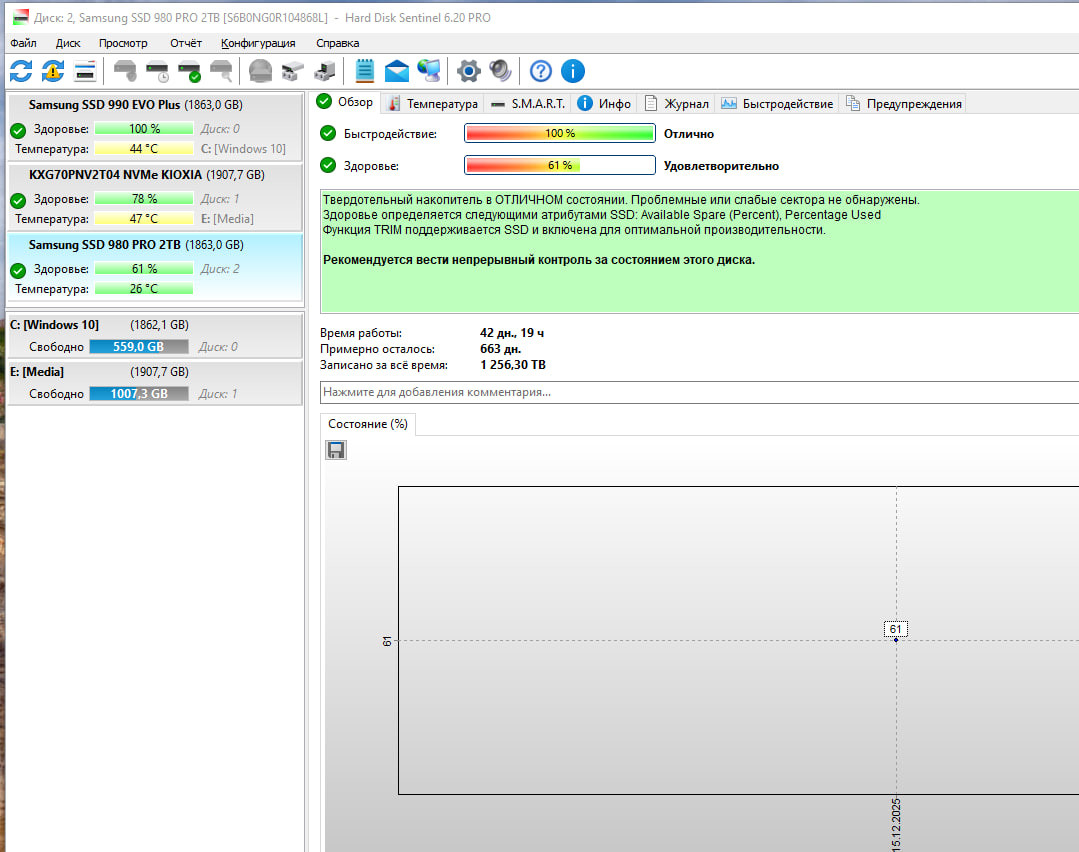Screen dimensions: 1079x852
Task: Open the Отчёт menu
Action: coord(186,43)
